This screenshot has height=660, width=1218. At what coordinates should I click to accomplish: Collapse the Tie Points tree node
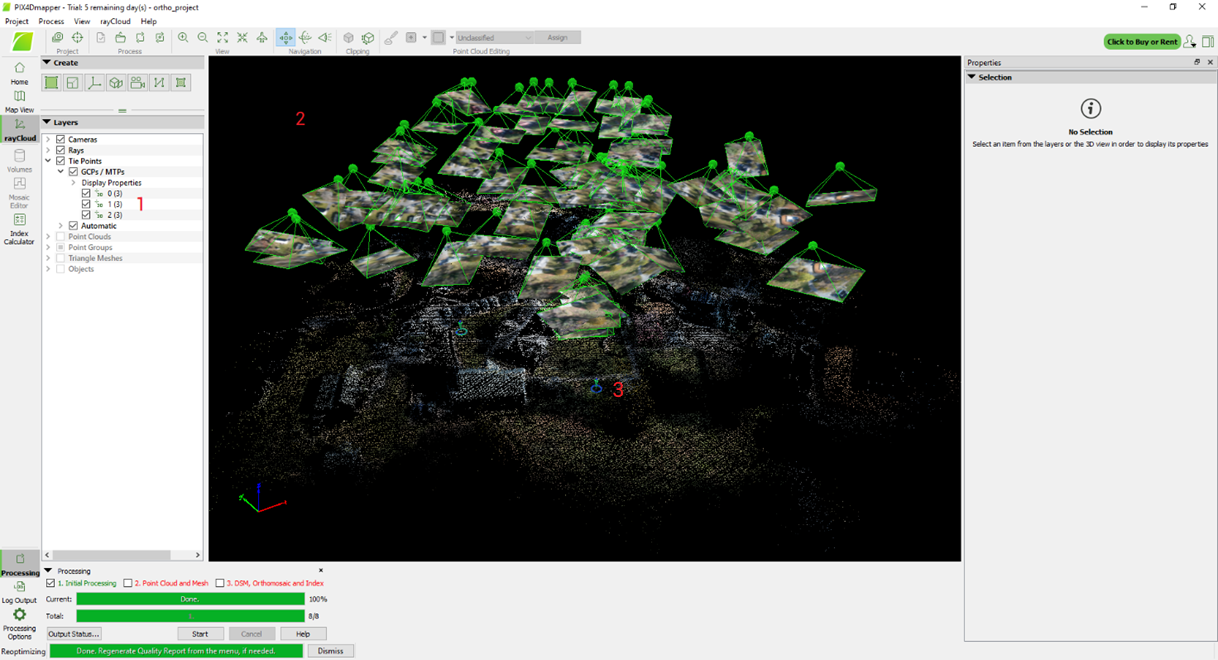(x=48, y=161)
